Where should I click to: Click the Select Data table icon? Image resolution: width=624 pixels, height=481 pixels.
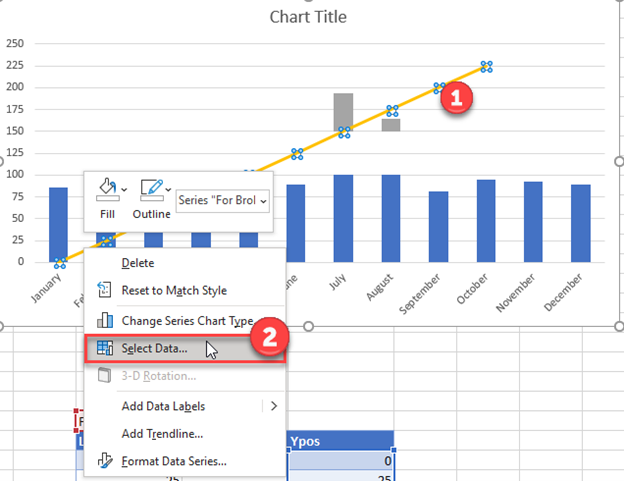click(x=105, y=348)
